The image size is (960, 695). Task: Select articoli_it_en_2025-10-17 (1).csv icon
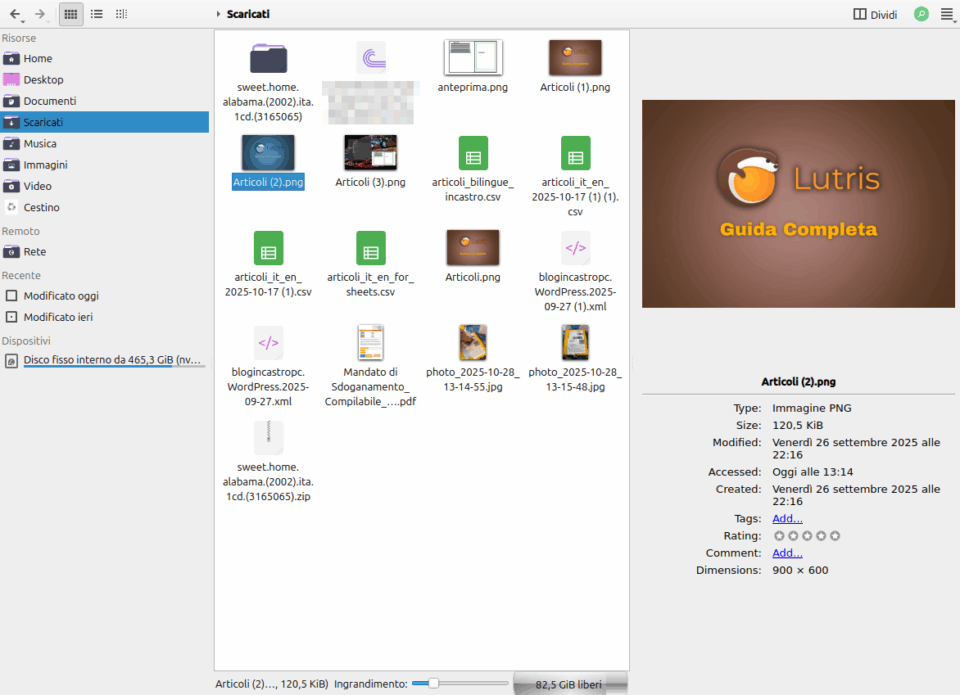click(268, 248)
